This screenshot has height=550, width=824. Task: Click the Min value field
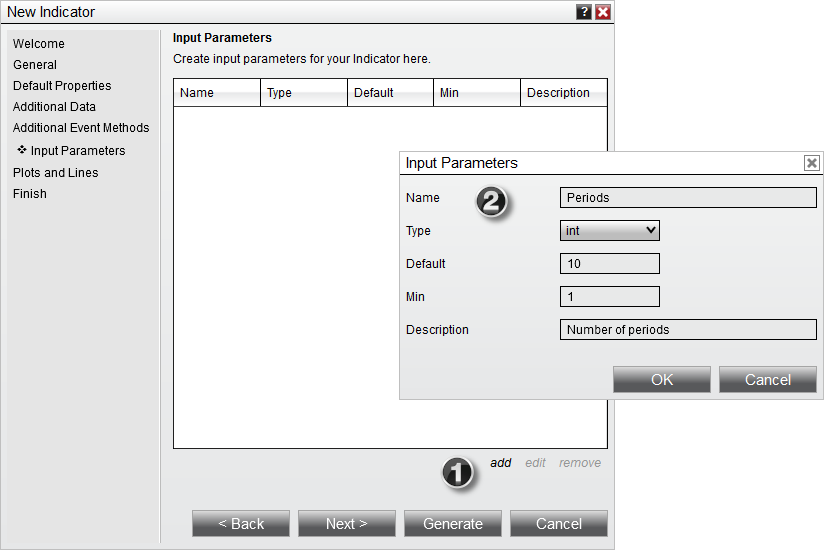coord(609,297)
